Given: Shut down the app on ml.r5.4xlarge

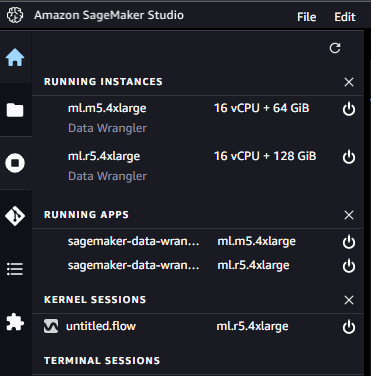Looking at the screenshot, I should click(349, 266).
